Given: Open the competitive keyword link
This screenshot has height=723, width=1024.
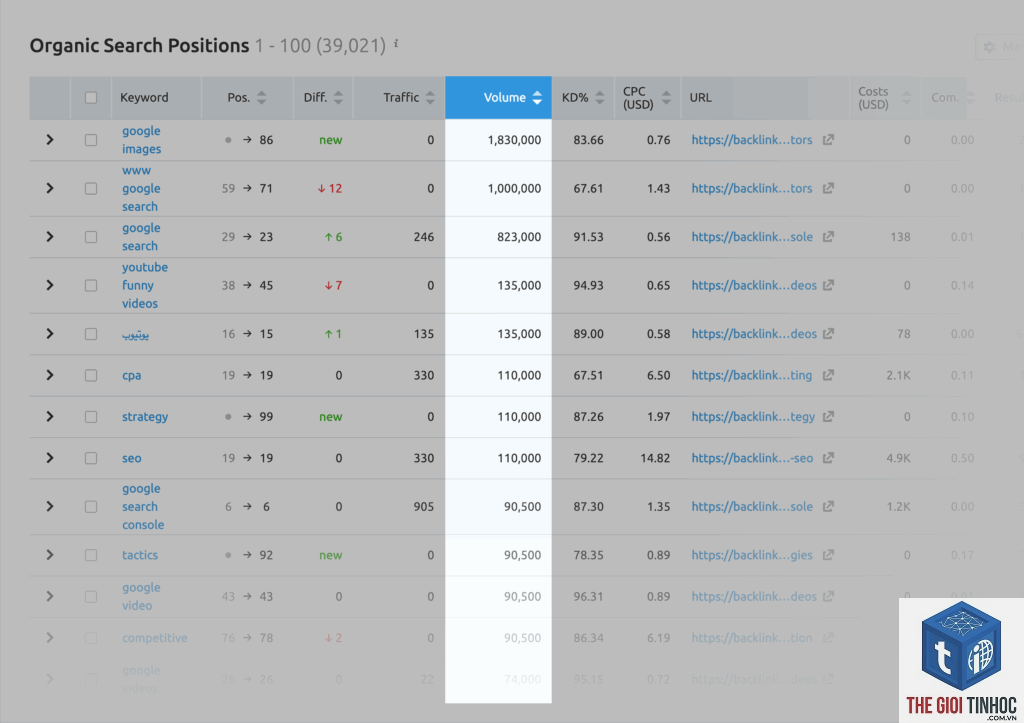Looking at the screenshot, I should pyautogui.click(x=154, y=637).
